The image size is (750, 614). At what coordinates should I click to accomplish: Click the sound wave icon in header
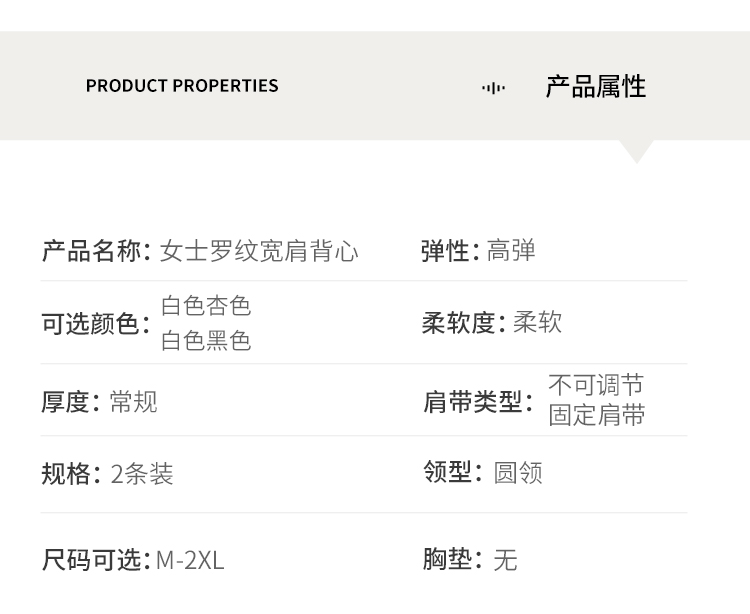point(493,87)
